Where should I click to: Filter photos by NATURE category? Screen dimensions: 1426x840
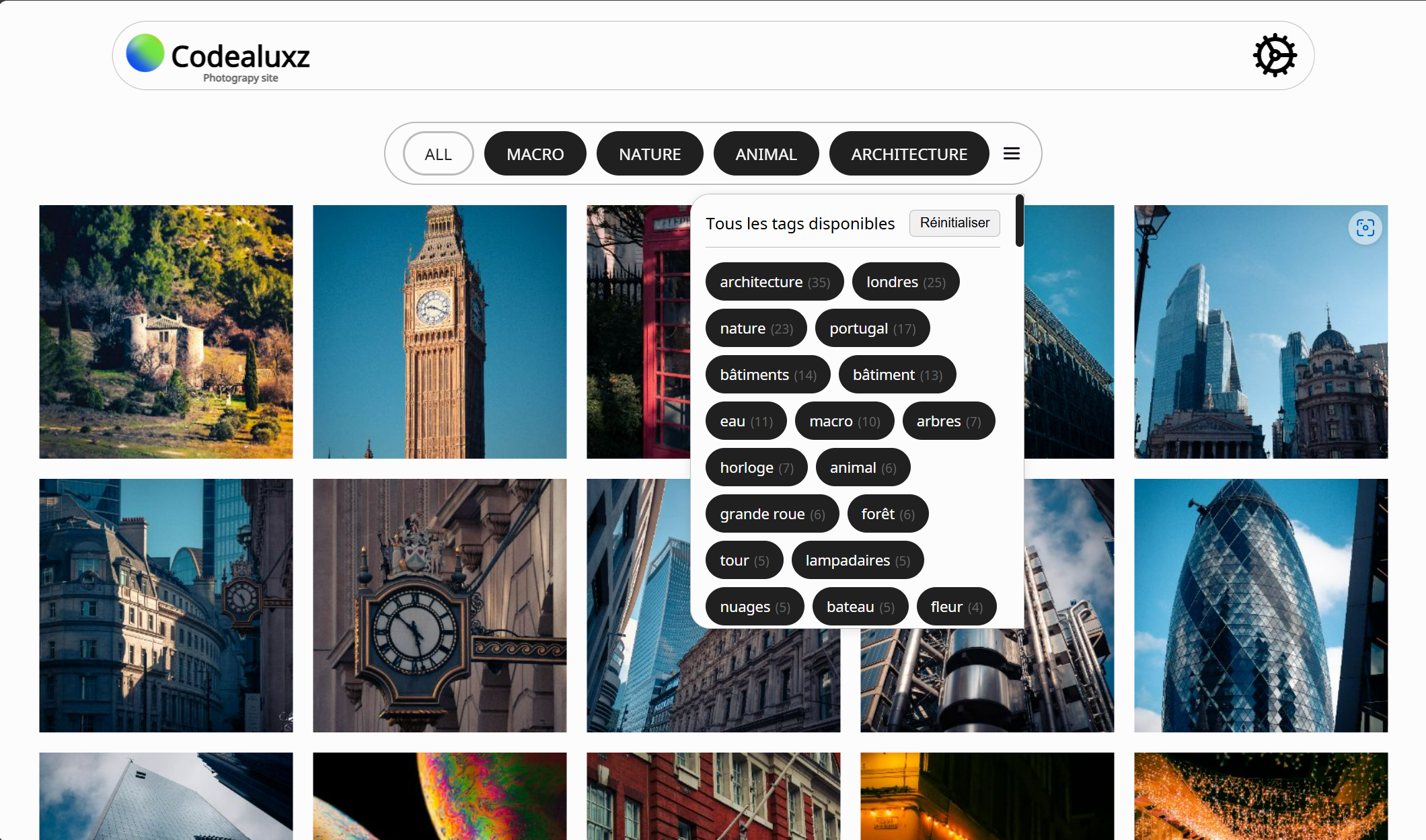[x=649, y=154]
